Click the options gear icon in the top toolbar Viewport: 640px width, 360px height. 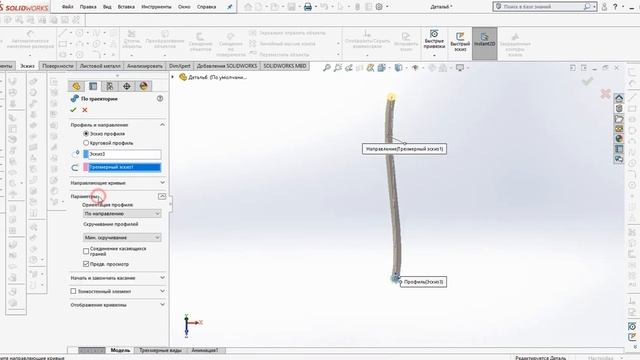[x=379, y=7]
